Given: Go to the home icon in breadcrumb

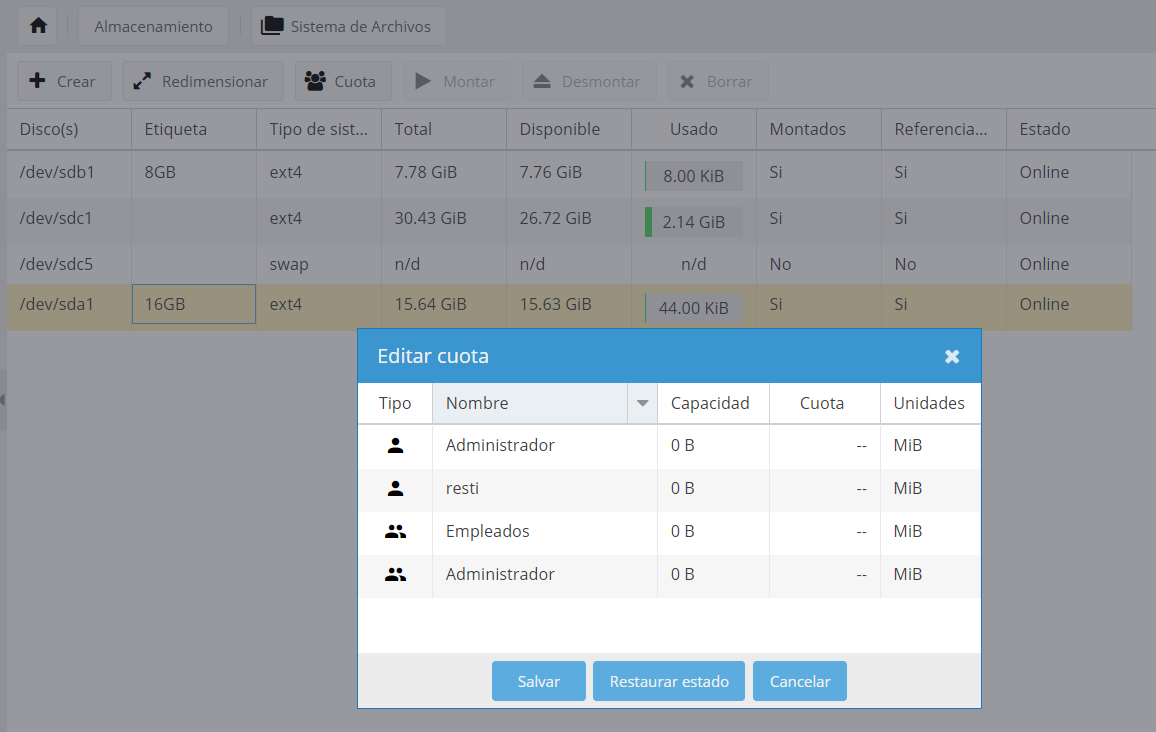Looking at the screenshot, I should pyautogui.click(x=38, y=26).
